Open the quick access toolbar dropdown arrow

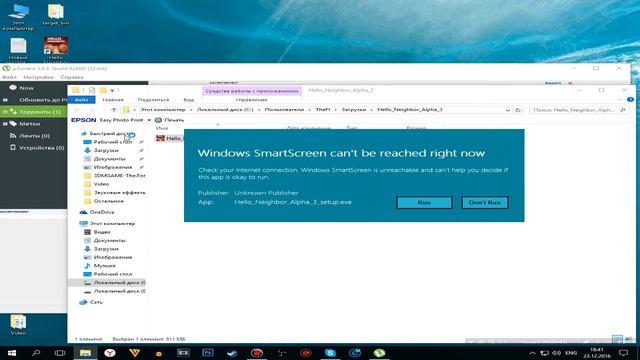(112, 90)
